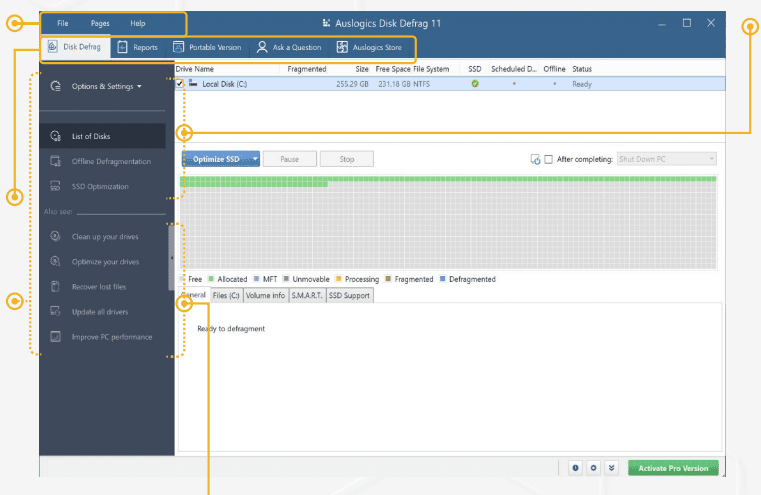Open the Ask a Question tab
Screen dimensions: 761x495
[x=289, y=47]
